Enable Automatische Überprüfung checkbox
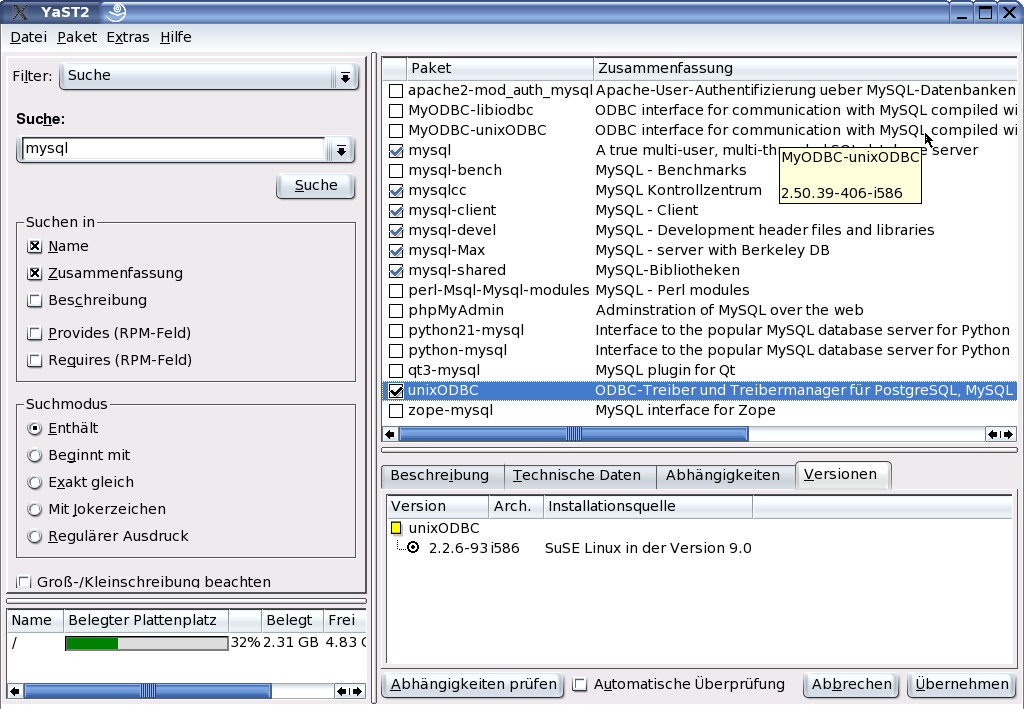The width and height of the screenshot is (1024, 709). click(x=580, y=685)
